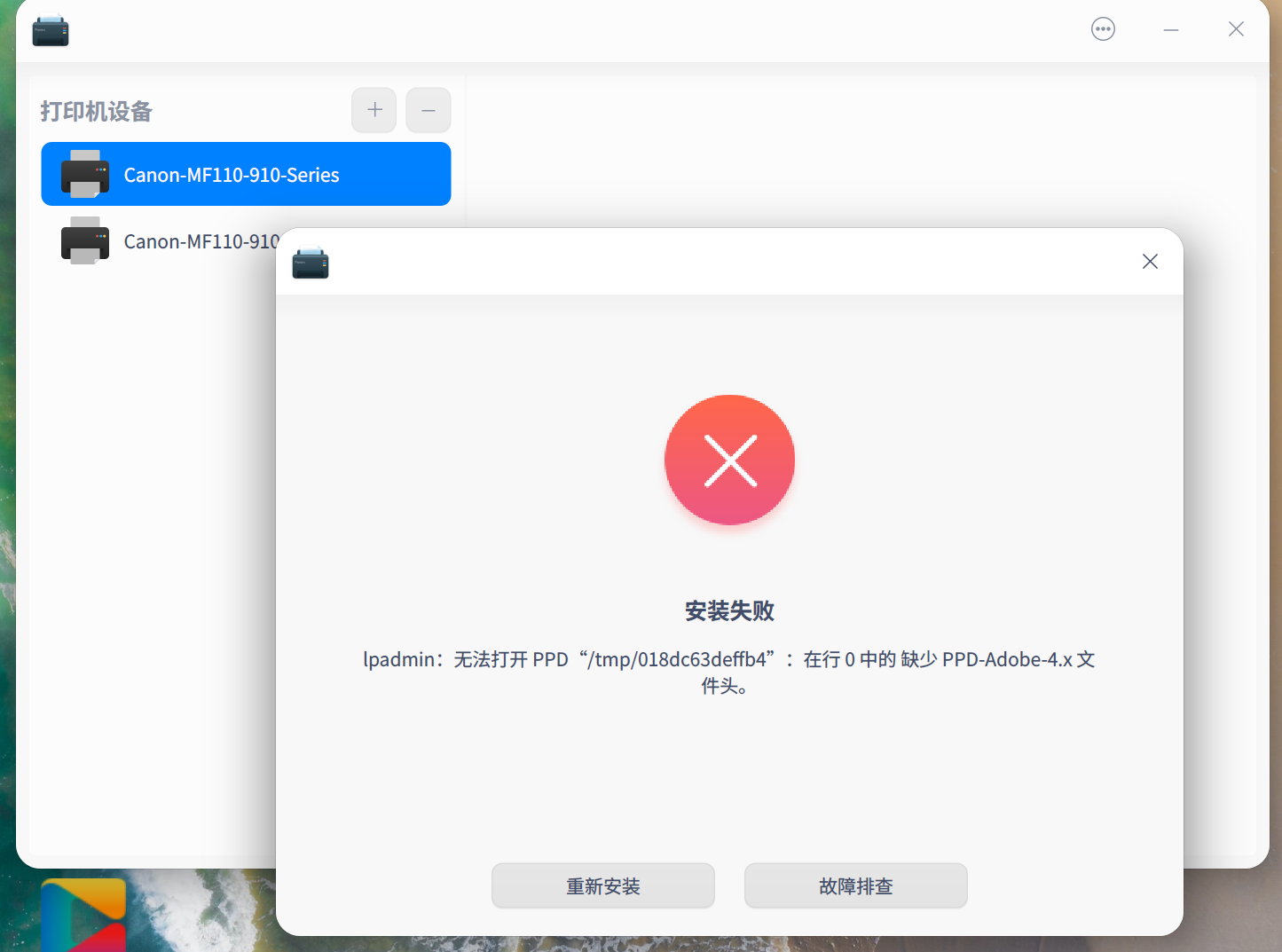The height and width of the screenshot is (952, 1282).
Task: Minimize the printer manager window
Action: pyautogui.click(x=1170, y=28)
